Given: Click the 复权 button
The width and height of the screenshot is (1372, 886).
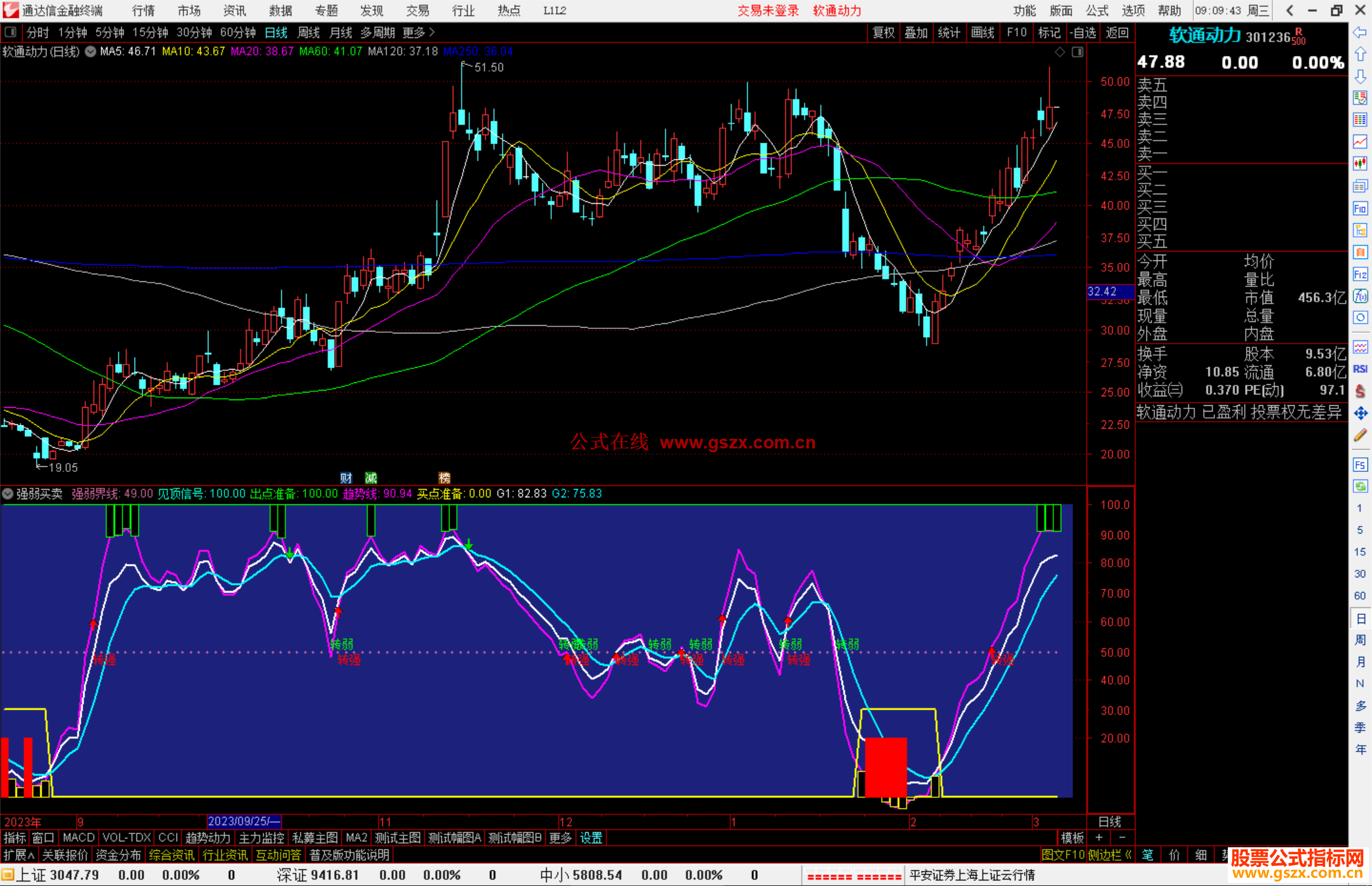Looking at the screenshot, I should 883,32.
